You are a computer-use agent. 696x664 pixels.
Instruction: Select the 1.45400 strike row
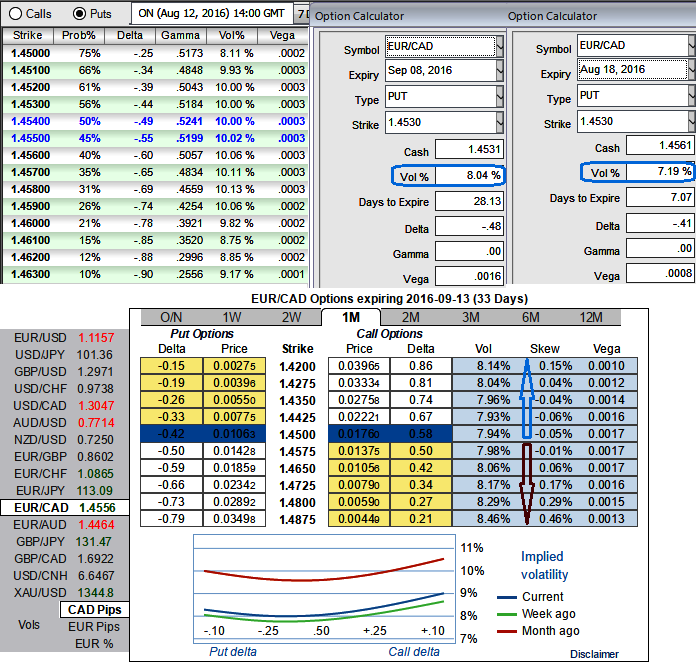point(28,122)
